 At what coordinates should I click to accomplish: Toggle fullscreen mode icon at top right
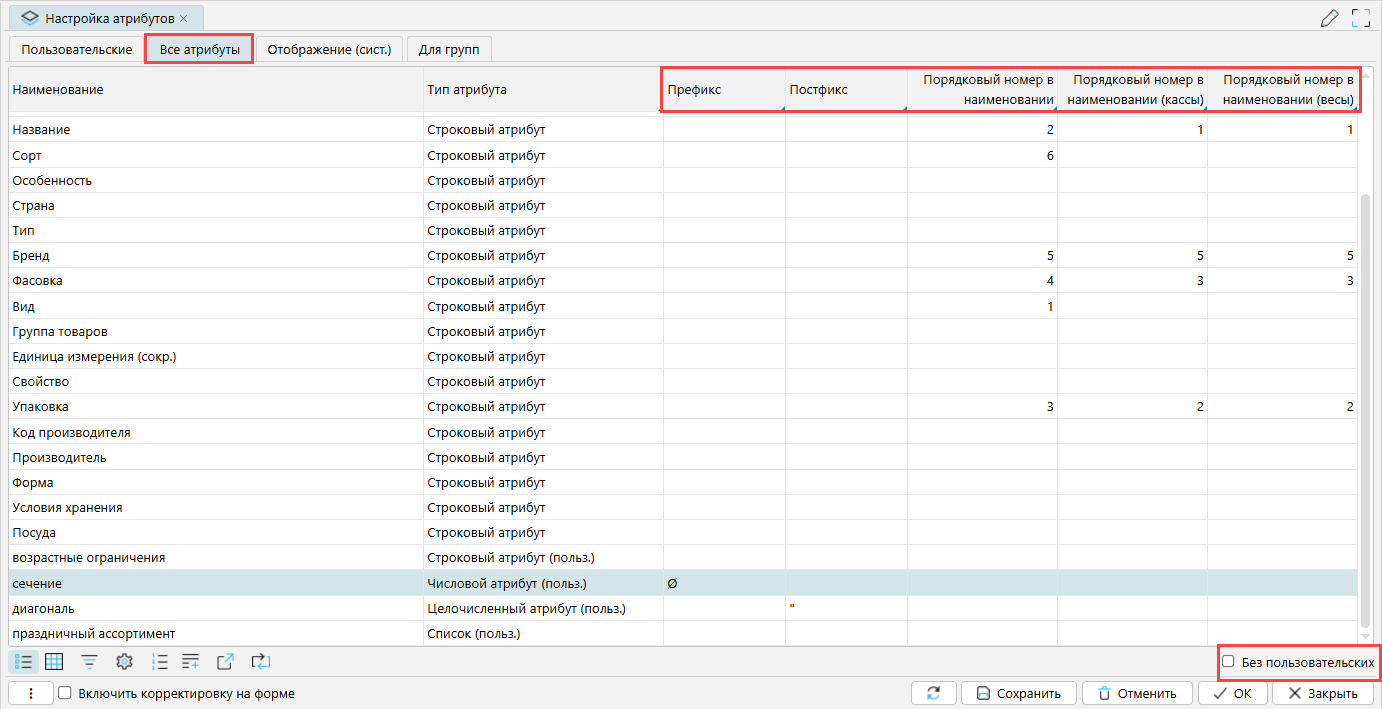click(x=1360, y=18)
